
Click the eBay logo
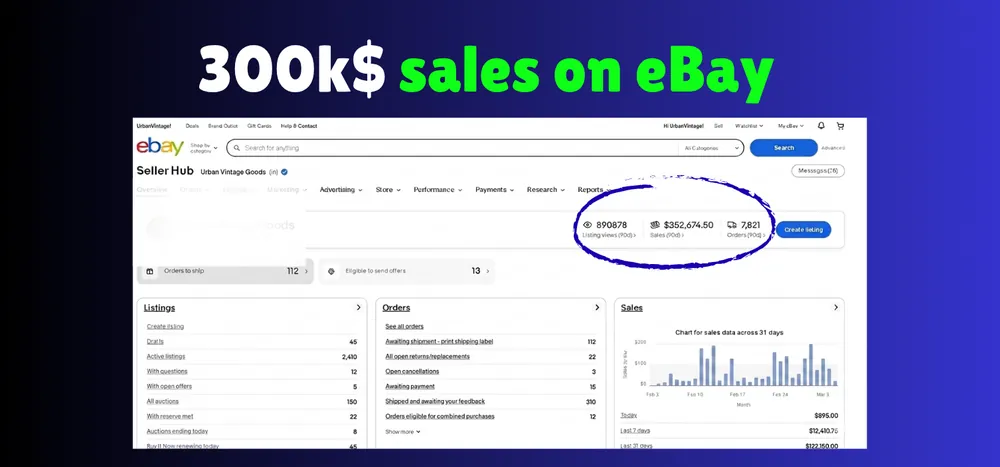[x=159, y=147]
